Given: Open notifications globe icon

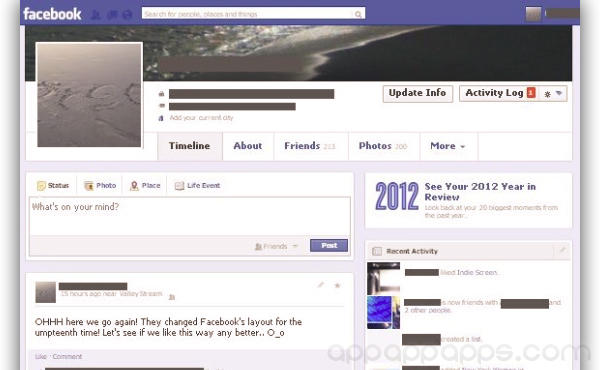Looking at the screenshot, I should coord(127,15).
